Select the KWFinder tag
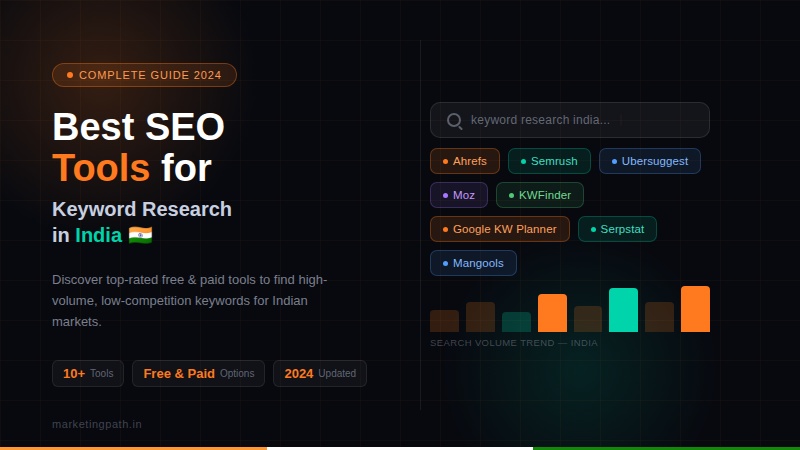800x450 pixels. click(540, 195)
